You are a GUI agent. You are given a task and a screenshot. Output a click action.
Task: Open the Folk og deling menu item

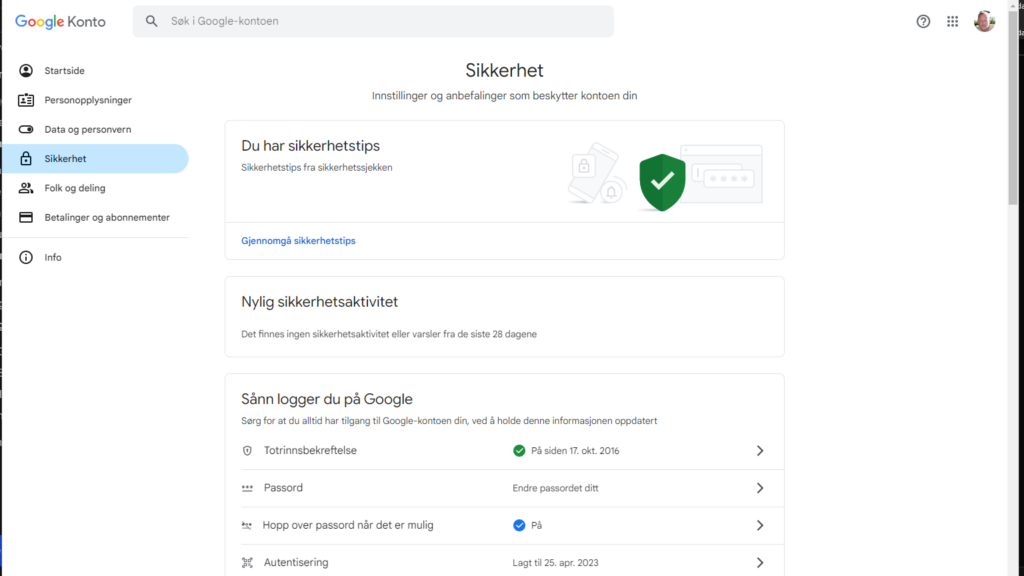point(75,188)
